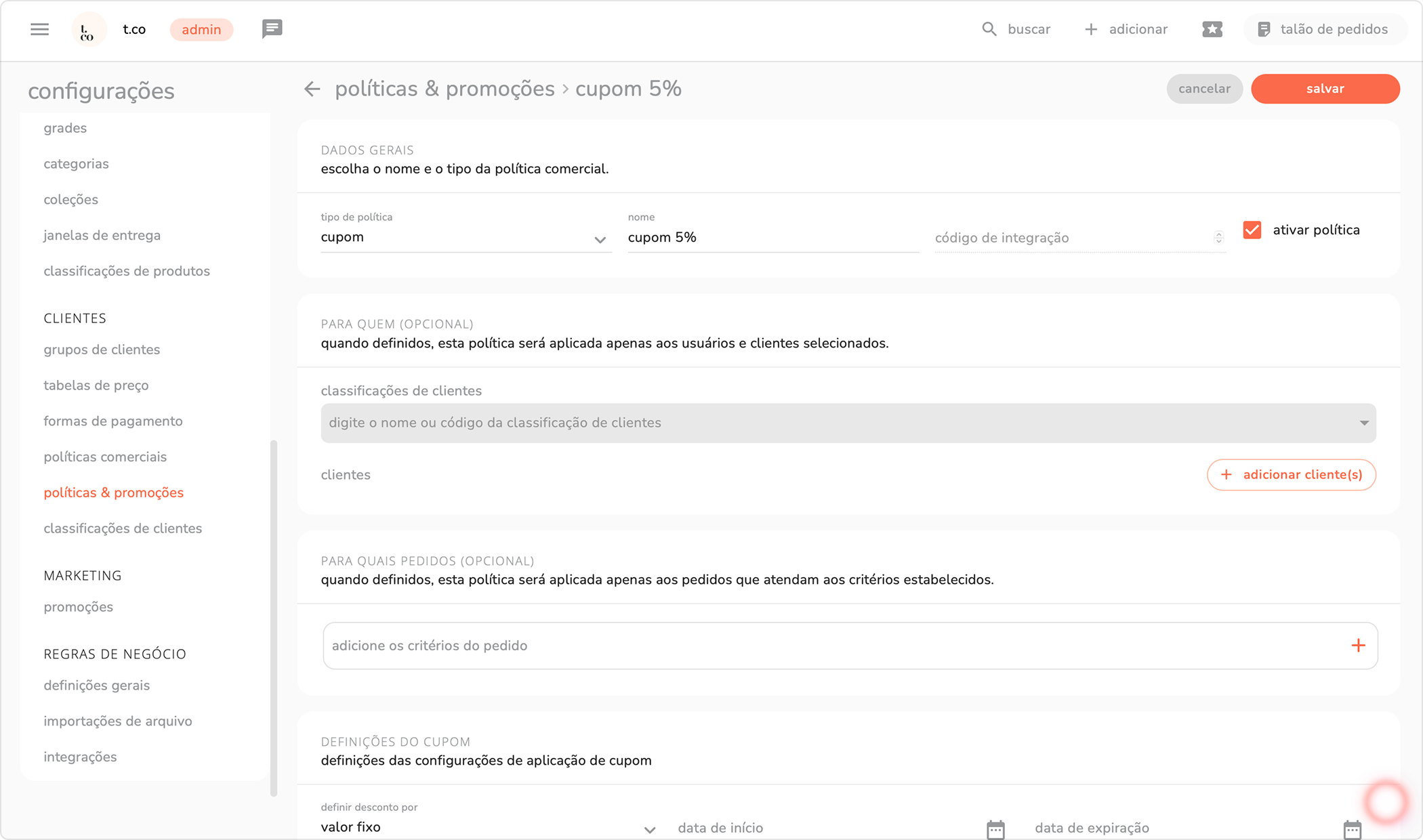Image resolution: width=1423 pixels, height=840 pixels.
Task: Click the t.co company logo avatar
Action: point(88,30)
